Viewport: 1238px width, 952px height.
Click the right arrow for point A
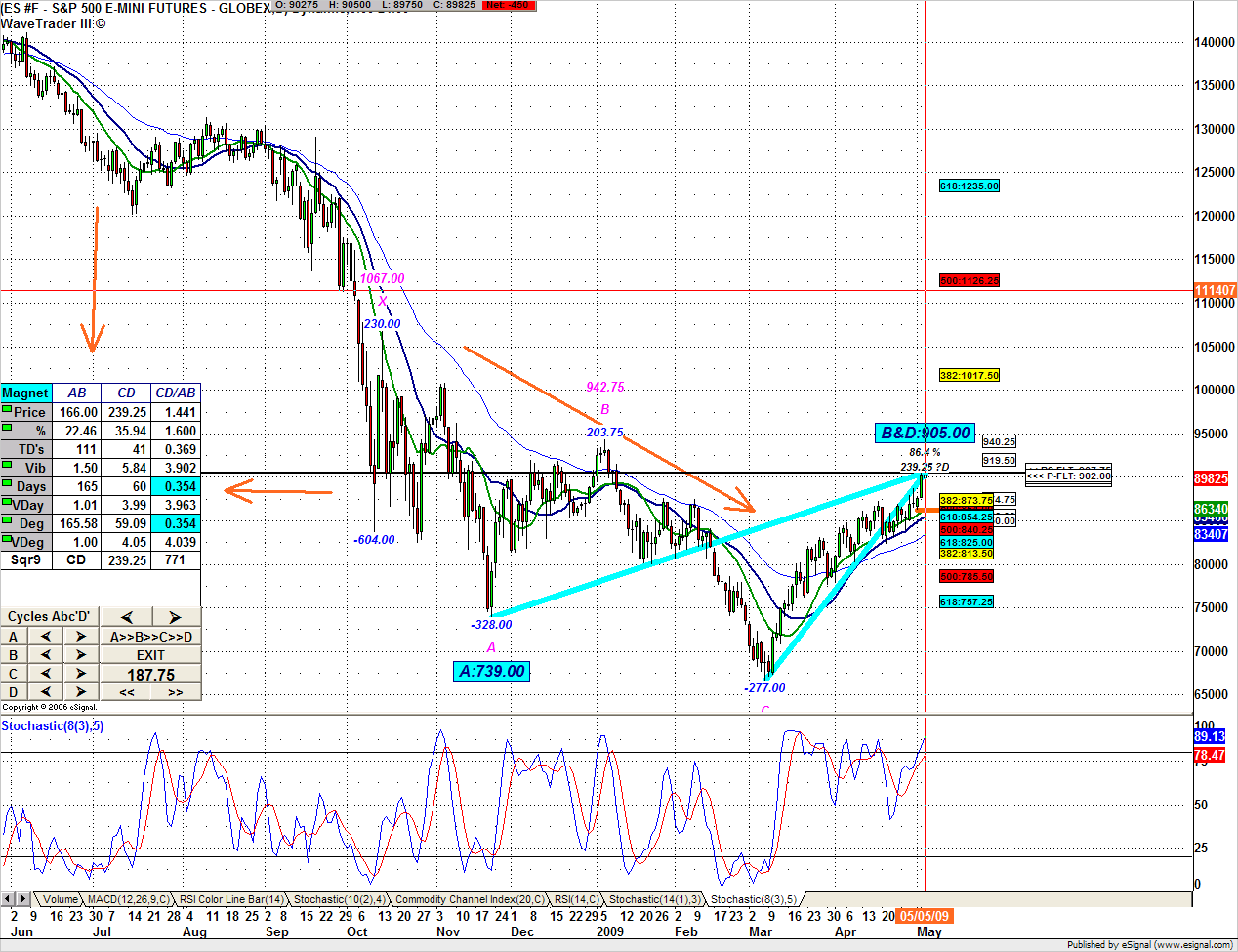(x=81, y=637)
